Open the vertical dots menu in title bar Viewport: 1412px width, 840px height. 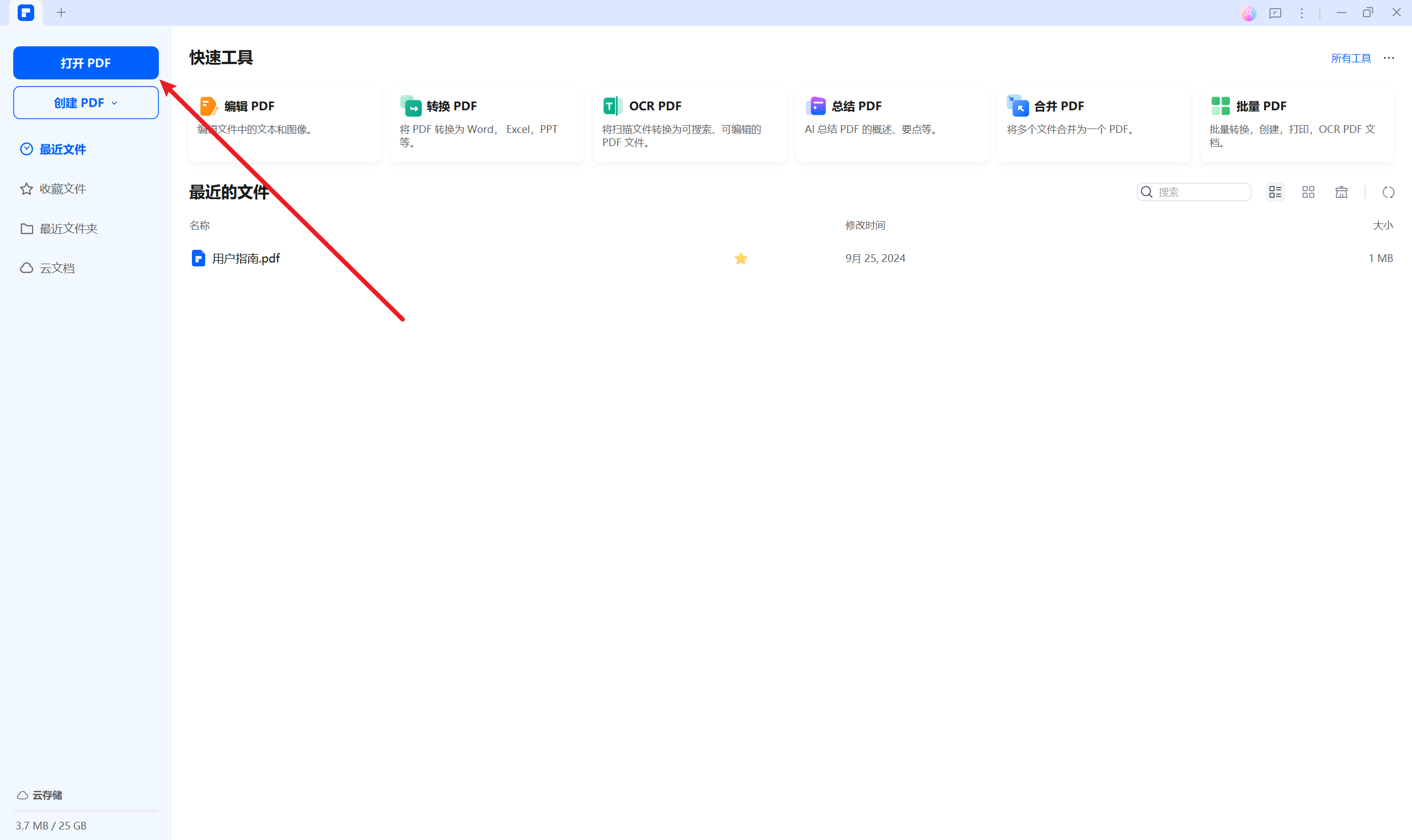(1301, 13)
